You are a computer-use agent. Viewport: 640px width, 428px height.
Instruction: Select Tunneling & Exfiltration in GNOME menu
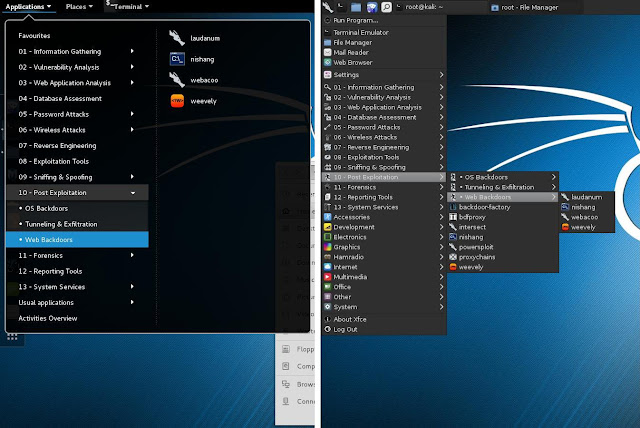[77, 224]
